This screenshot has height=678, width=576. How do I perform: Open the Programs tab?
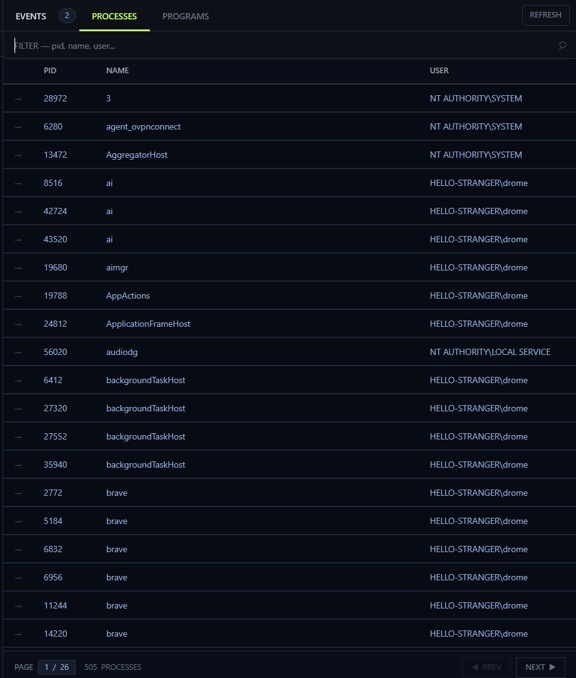pyautogui.click(x=186, y=16)
